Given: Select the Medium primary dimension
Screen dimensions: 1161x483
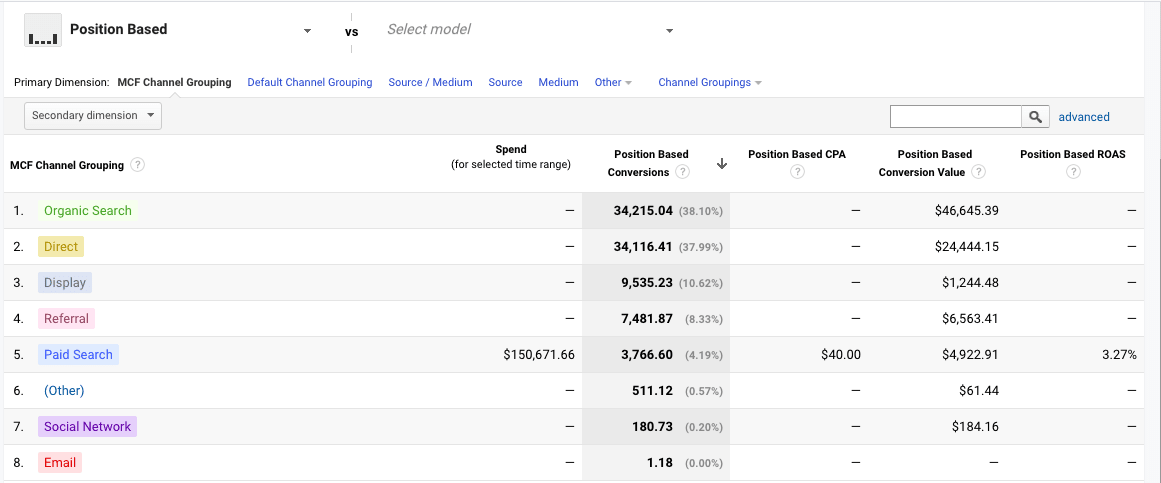Looking at the screenshot, I should pos(558,83).
